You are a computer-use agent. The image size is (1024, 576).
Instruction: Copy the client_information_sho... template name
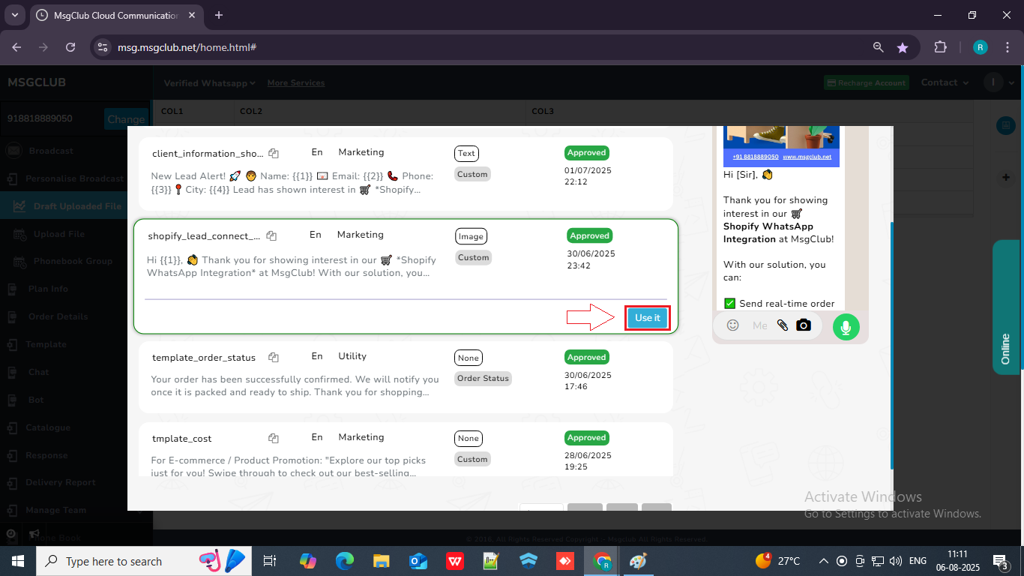(x=274, y=153)
